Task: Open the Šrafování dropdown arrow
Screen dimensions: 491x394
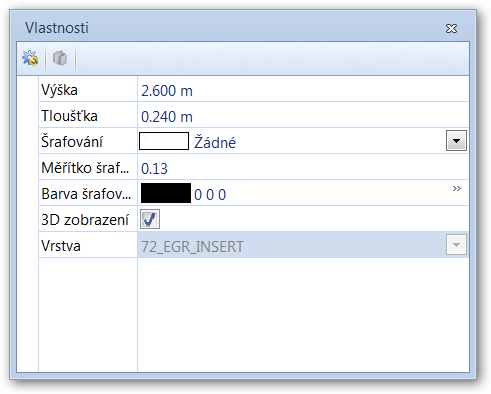Action: pos(456,141)
